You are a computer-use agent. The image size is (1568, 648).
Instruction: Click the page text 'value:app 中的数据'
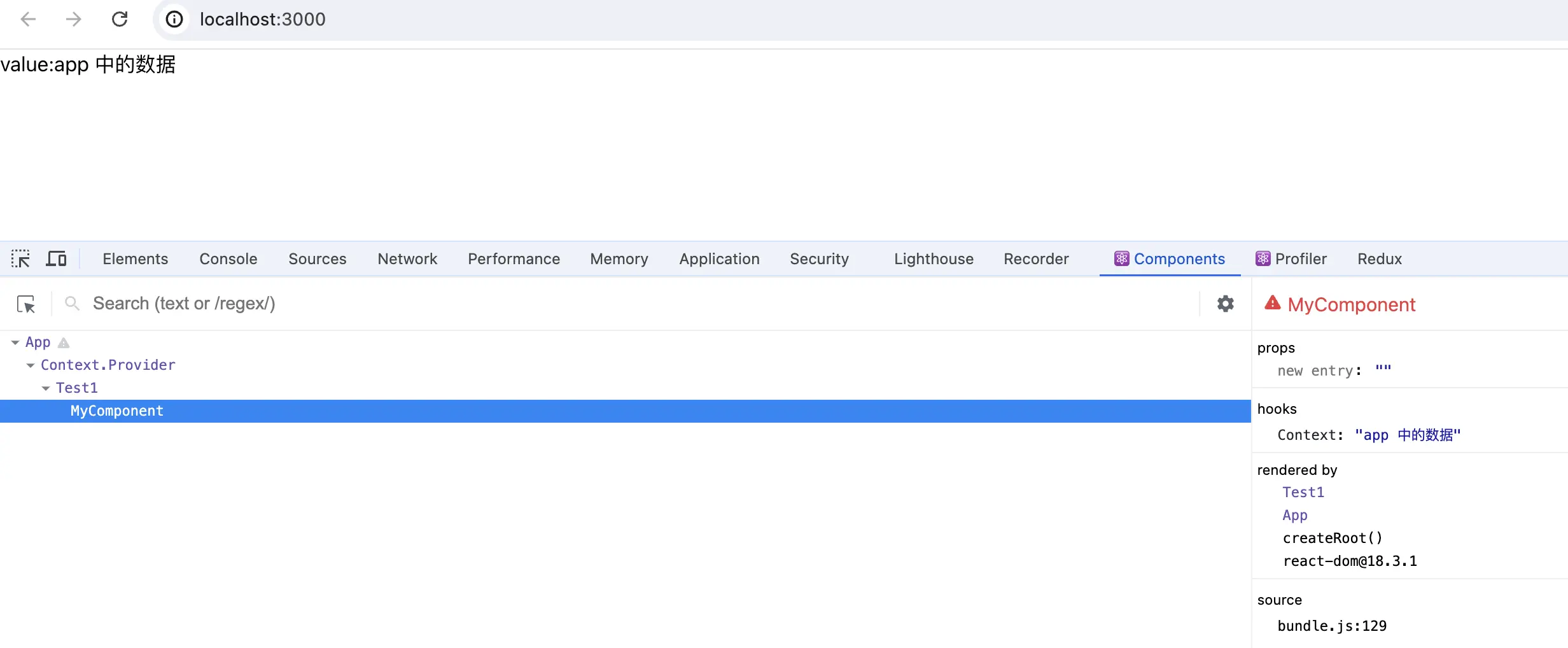88,64
